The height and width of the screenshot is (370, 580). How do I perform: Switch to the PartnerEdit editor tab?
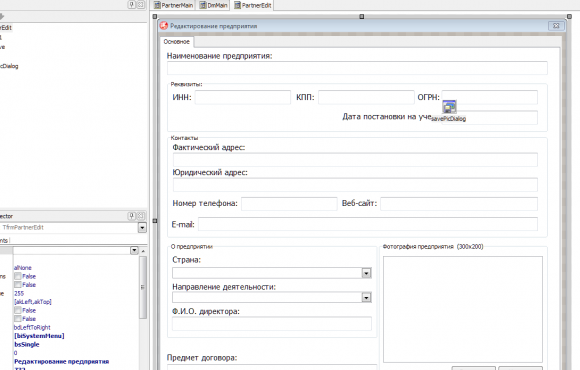coord(253,5)
